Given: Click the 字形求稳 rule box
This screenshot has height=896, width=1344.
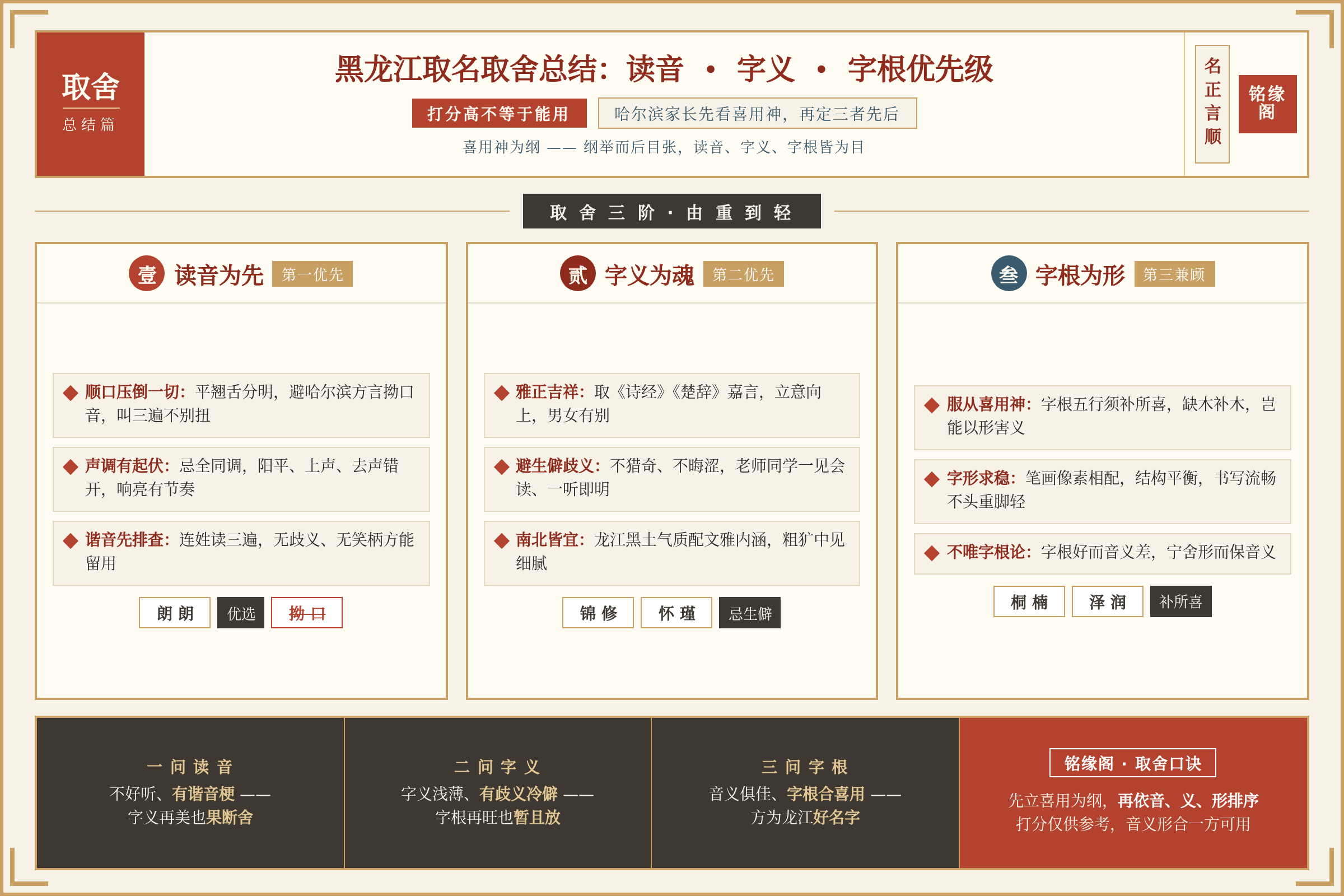Looking at the screenshot, I should 1102,492.
